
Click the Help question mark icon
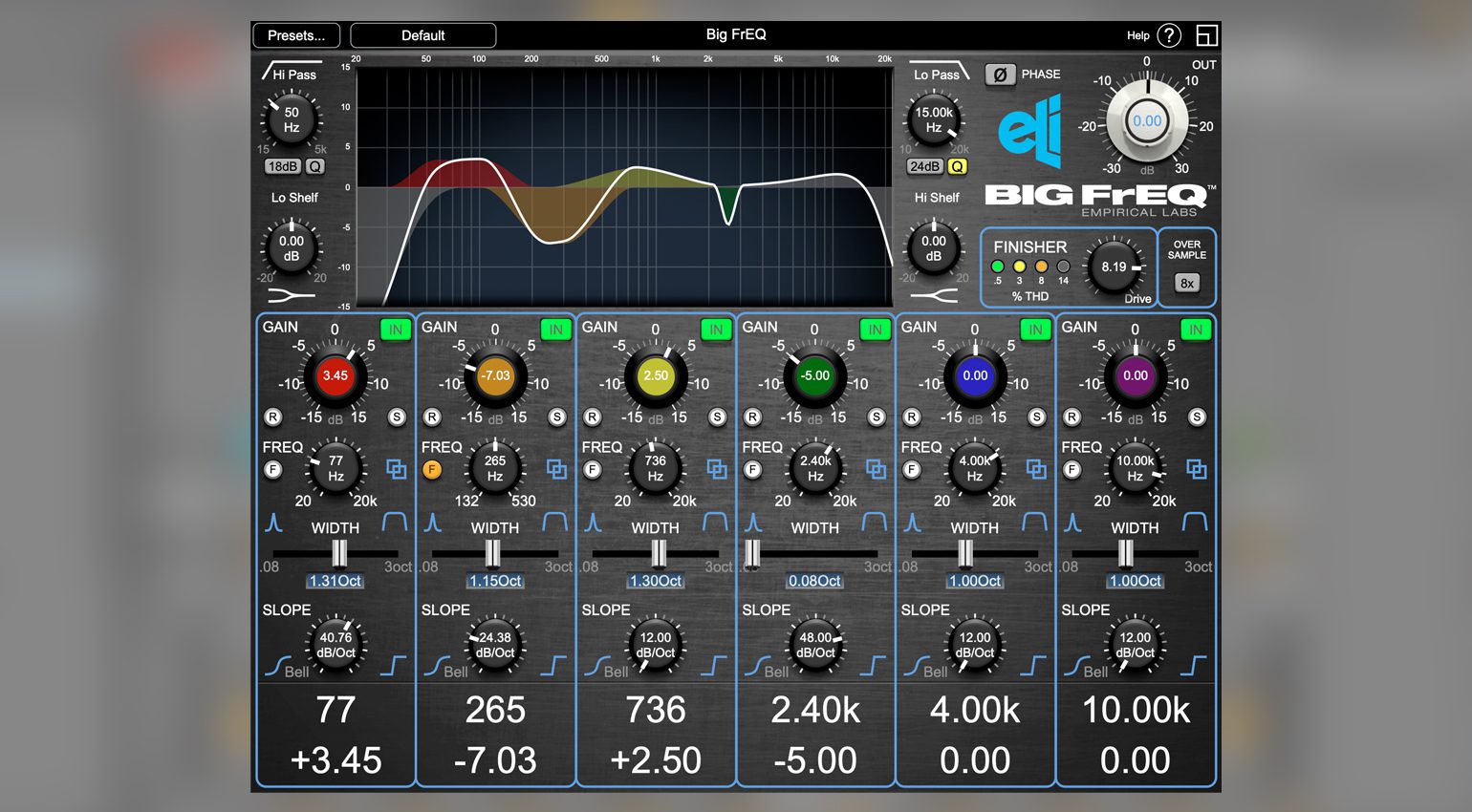(x=1168, y=35)
